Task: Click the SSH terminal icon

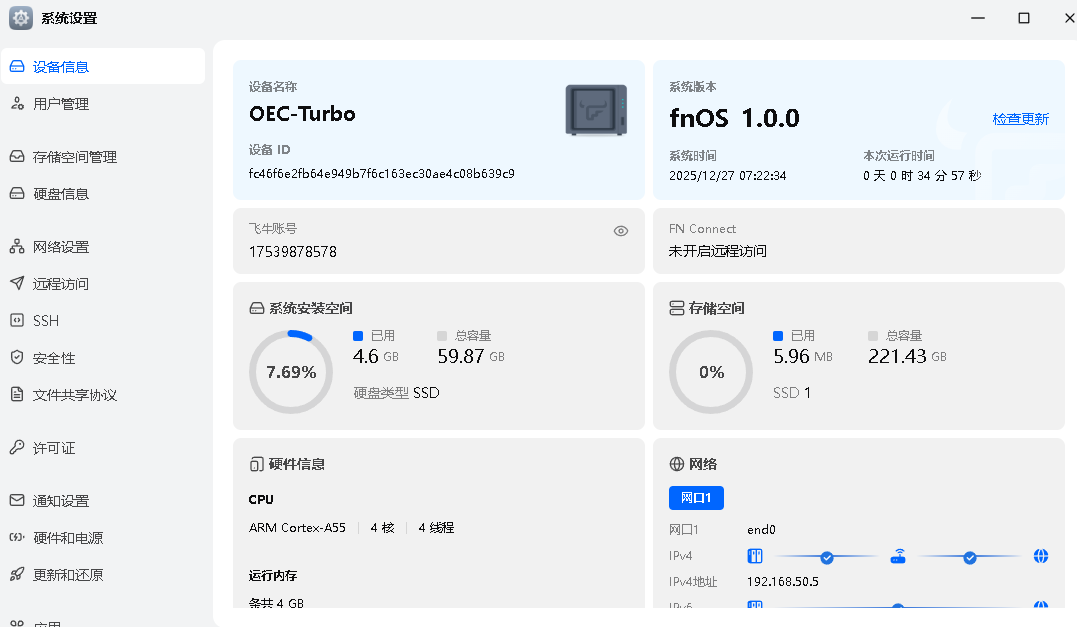Action: pos(17,320)
